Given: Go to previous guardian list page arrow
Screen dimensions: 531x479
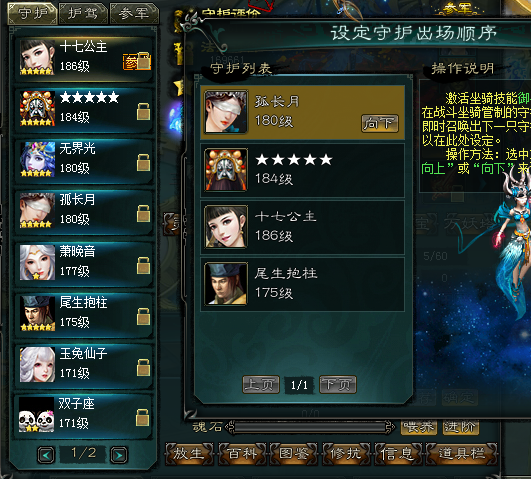Looking at the screenshot, I should click(x=46, y=455).
